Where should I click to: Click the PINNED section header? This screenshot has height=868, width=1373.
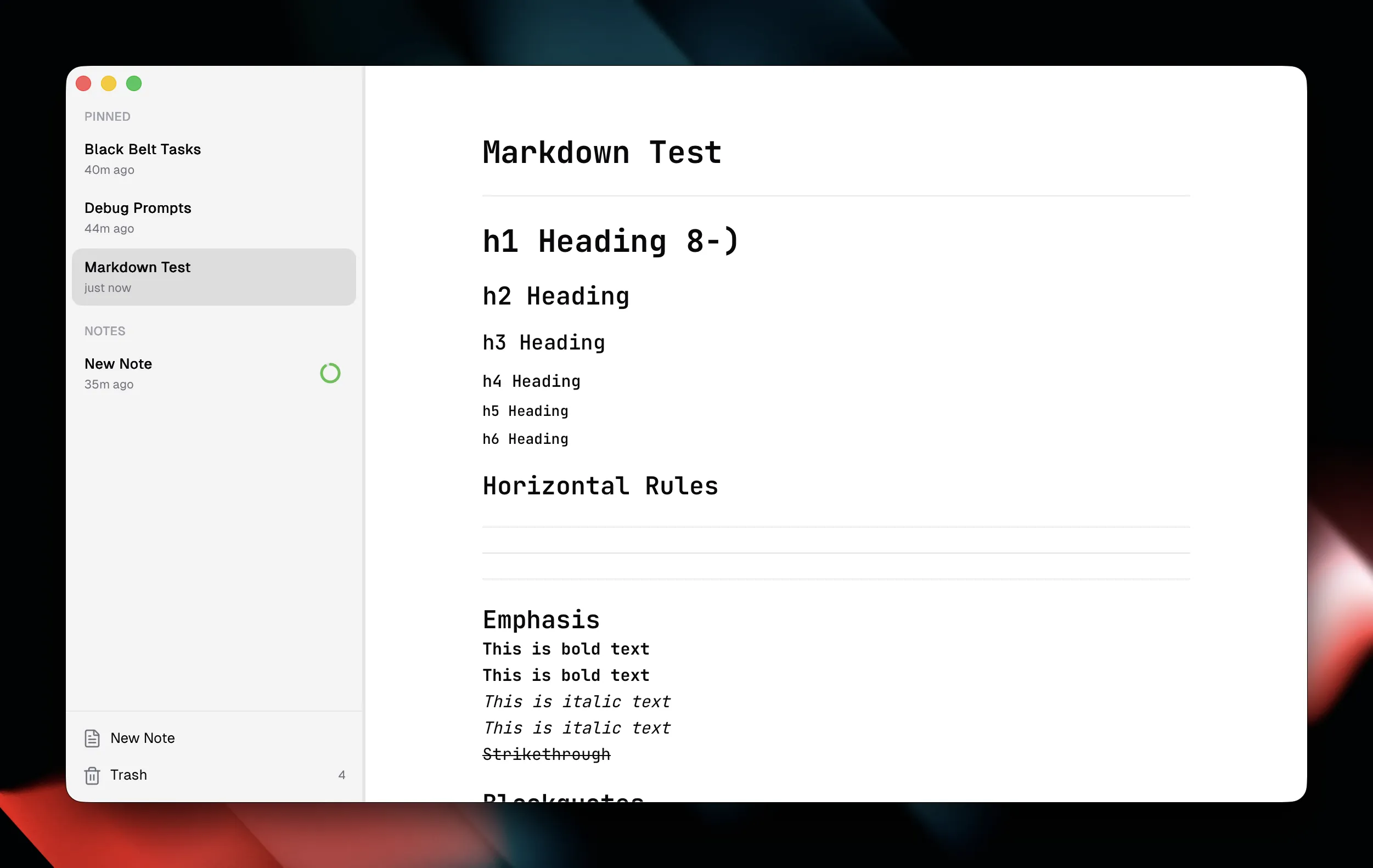click(x=107, y=116)
